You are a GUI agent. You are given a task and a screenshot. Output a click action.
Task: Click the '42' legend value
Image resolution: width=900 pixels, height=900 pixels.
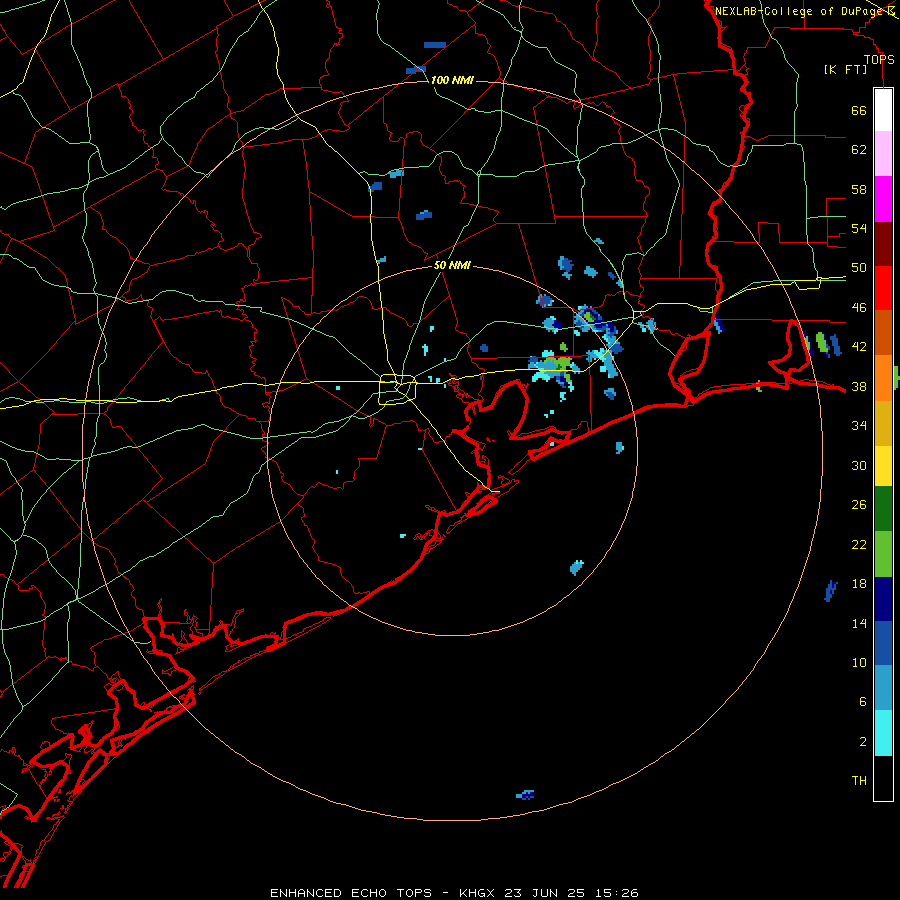[x=859, y=347]
